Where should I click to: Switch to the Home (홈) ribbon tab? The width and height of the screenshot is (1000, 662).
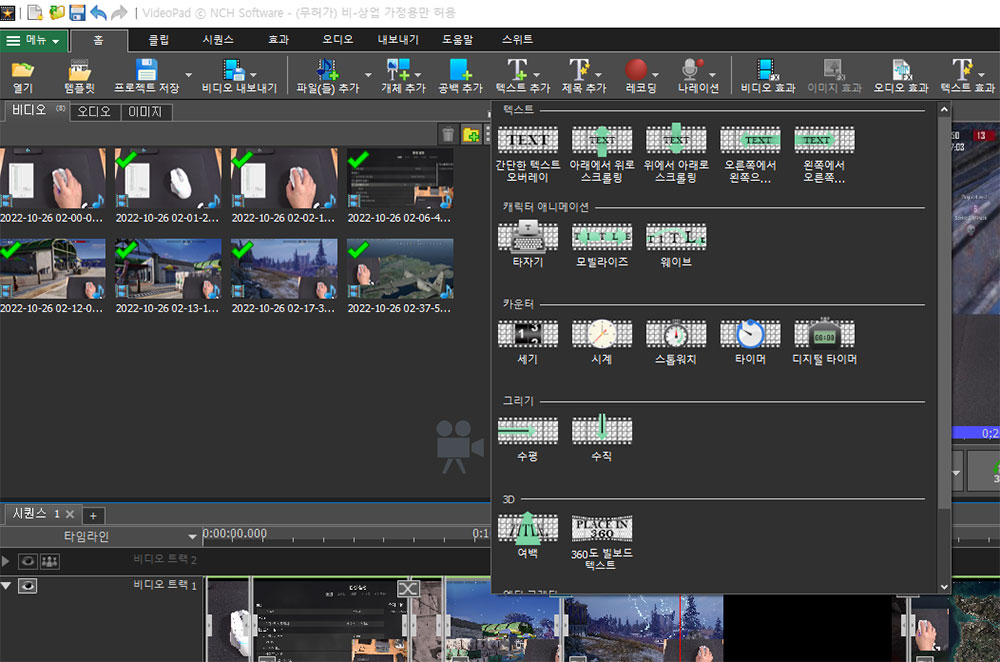(98, 40)
